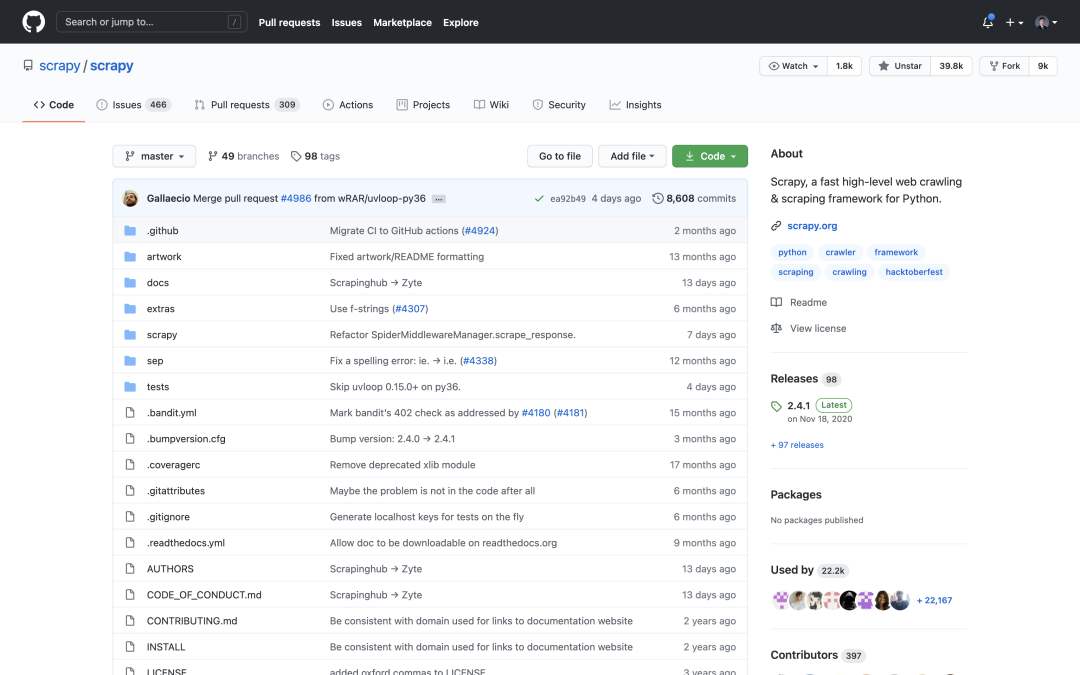Open the scrapy source folder icon
The image size is (1080, 675).
[130, 335]
